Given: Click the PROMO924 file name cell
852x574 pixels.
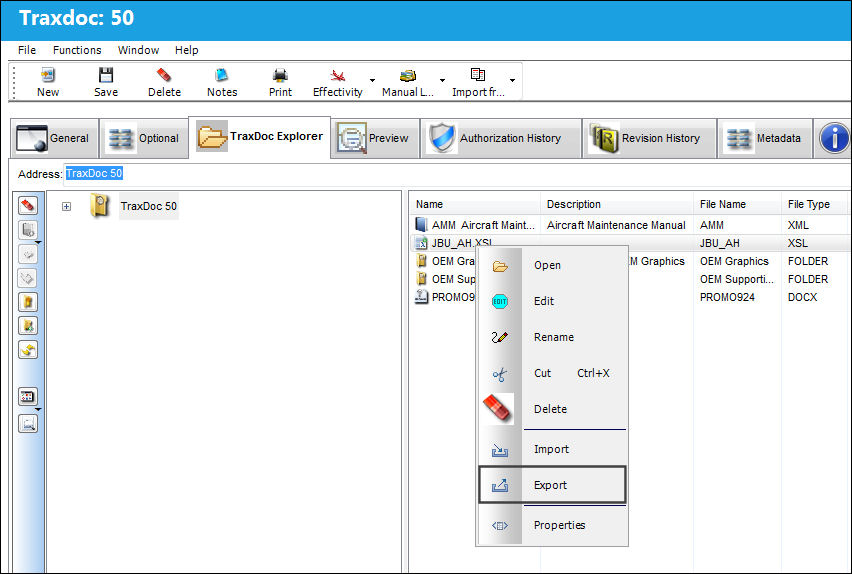Looking at the screenshot, I should click(727, 297).
